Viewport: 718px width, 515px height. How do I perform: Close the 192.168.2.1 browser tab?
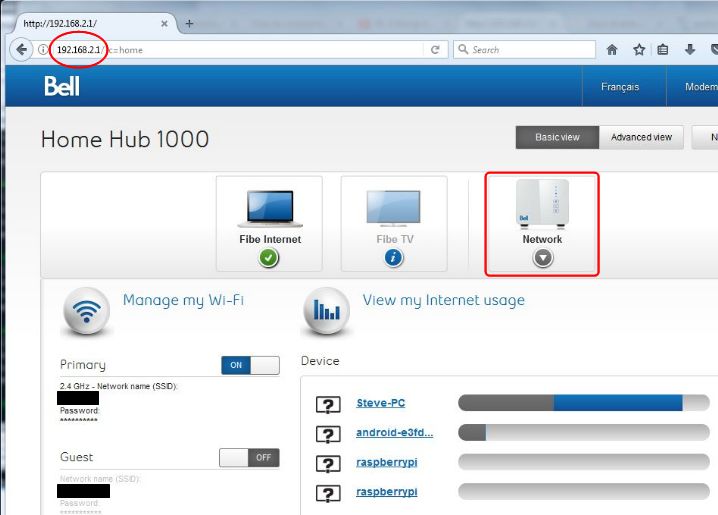(x=164, y=23)
